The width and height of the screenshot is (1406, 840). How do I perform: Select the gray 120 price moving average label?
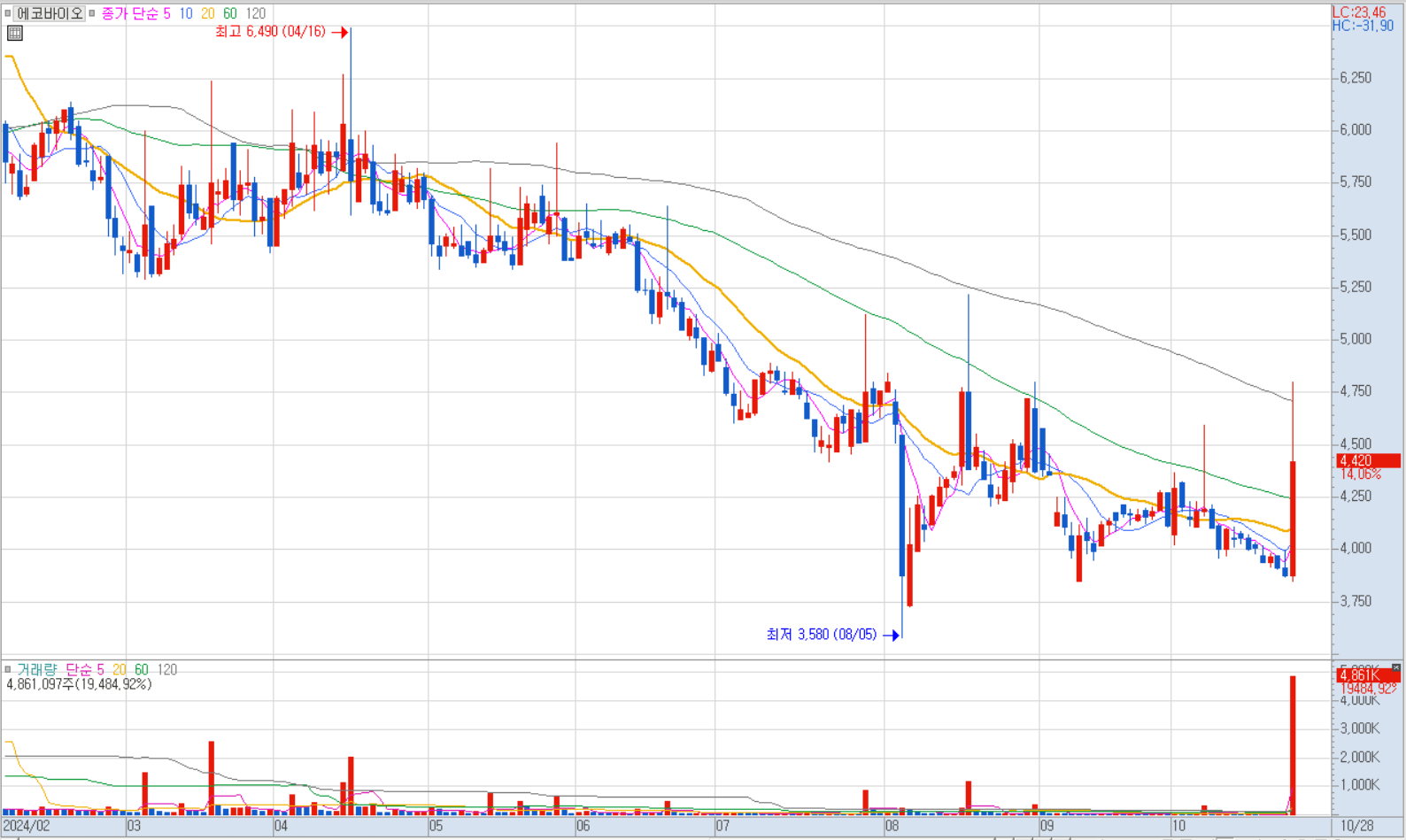pyautogui.click(x=256, y=13)
